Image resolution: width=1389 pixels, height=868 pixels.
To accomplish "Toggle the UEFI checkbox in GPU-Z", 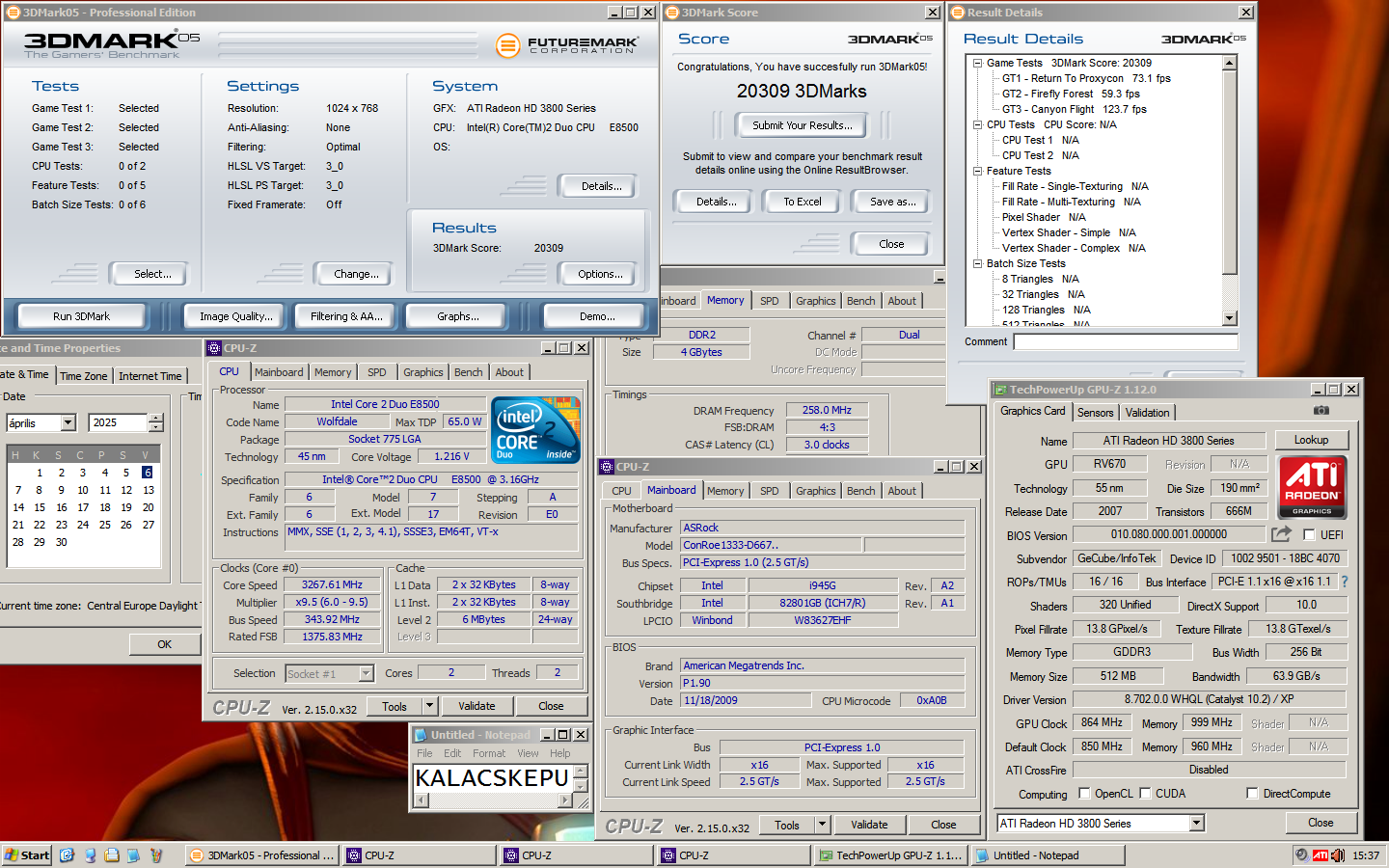I will tap(1309, 534).
